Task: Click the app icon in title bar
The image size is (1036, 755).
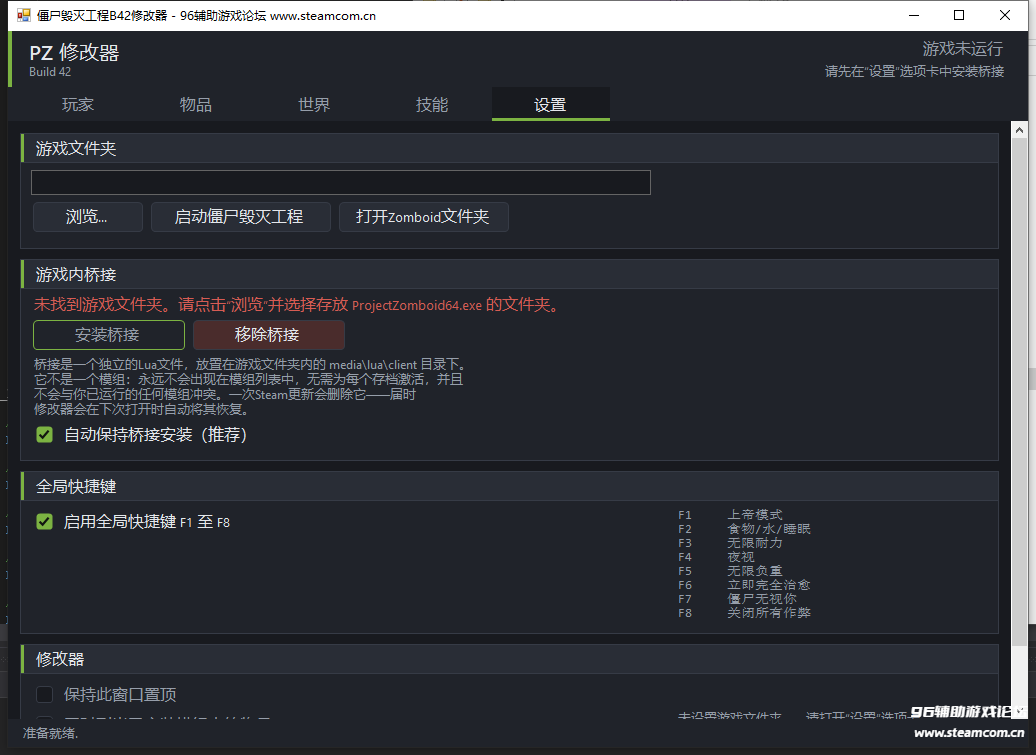Action: (24, 15)
